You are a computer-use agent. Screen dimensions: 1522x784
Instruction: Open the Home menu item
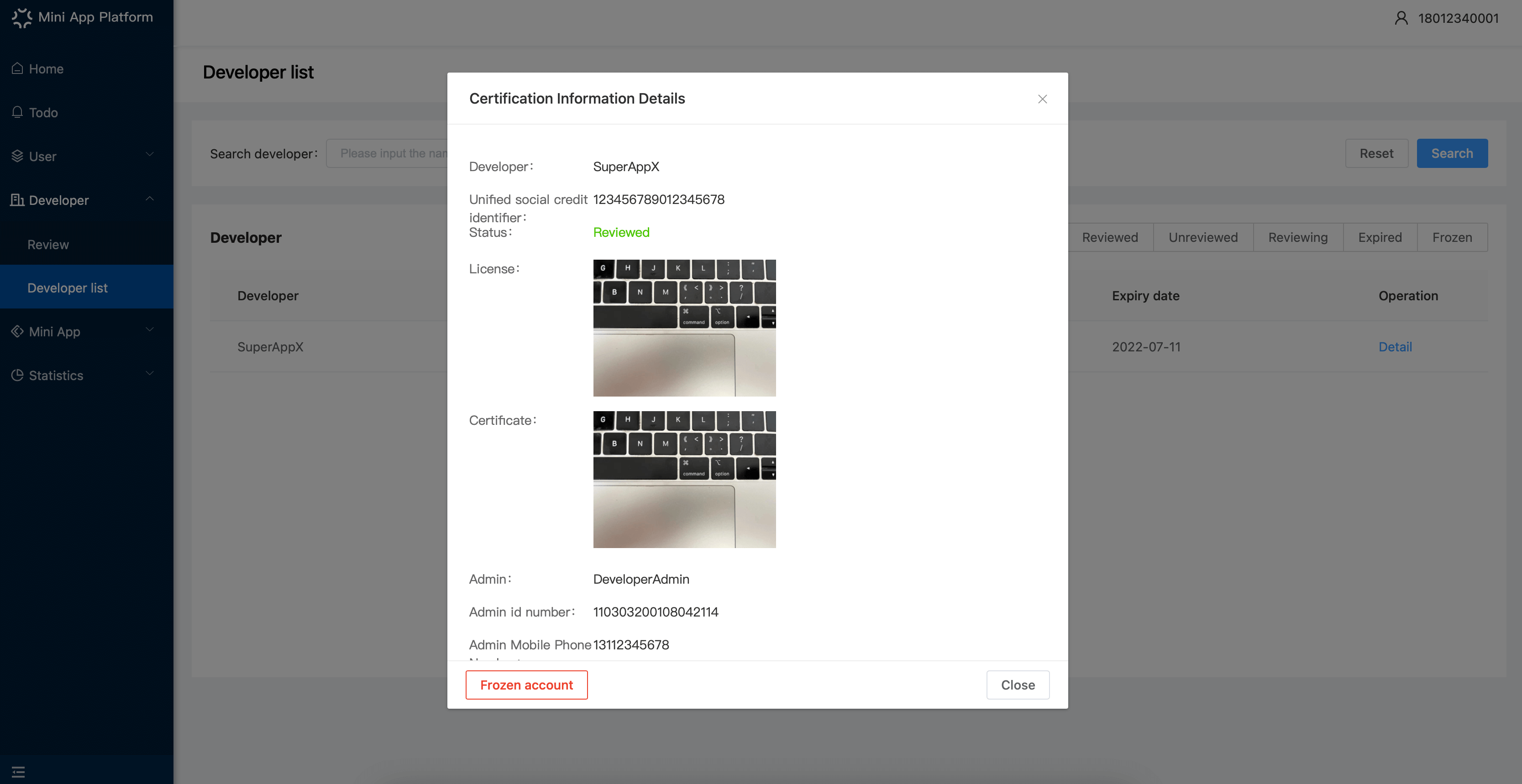[87, 68]
